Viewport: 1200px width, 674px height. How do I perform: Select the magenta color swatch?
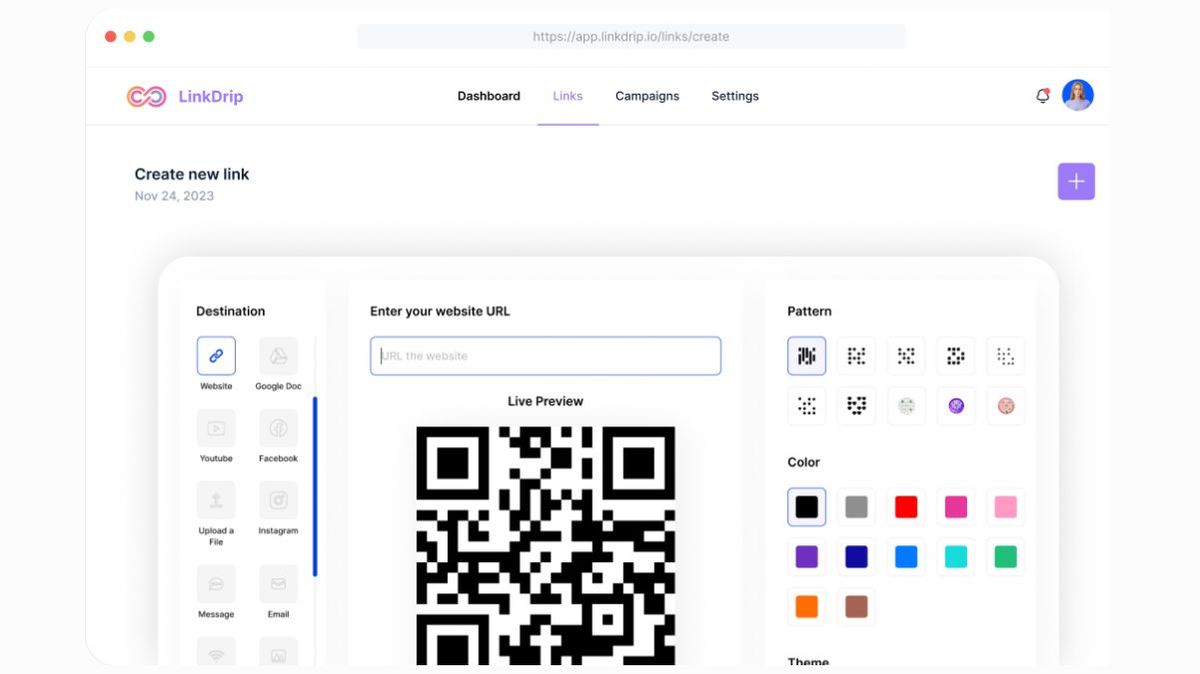956,507
